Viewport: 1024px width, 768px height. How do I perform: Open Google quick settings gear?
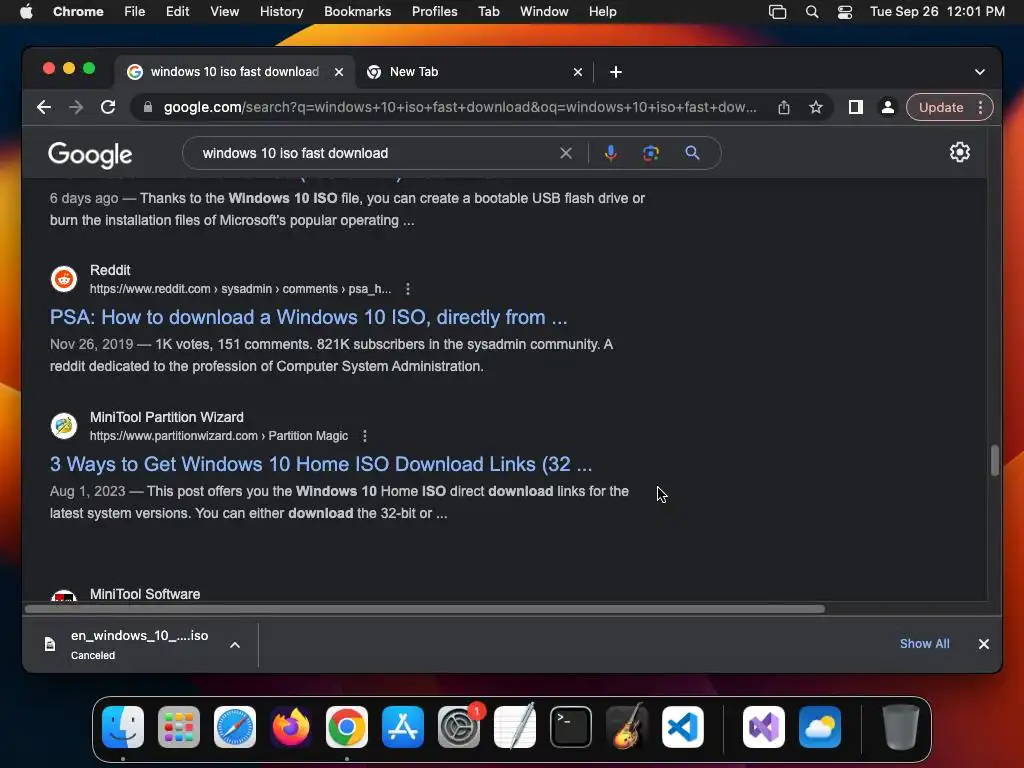pyautogui.click(x=959, y=152)
